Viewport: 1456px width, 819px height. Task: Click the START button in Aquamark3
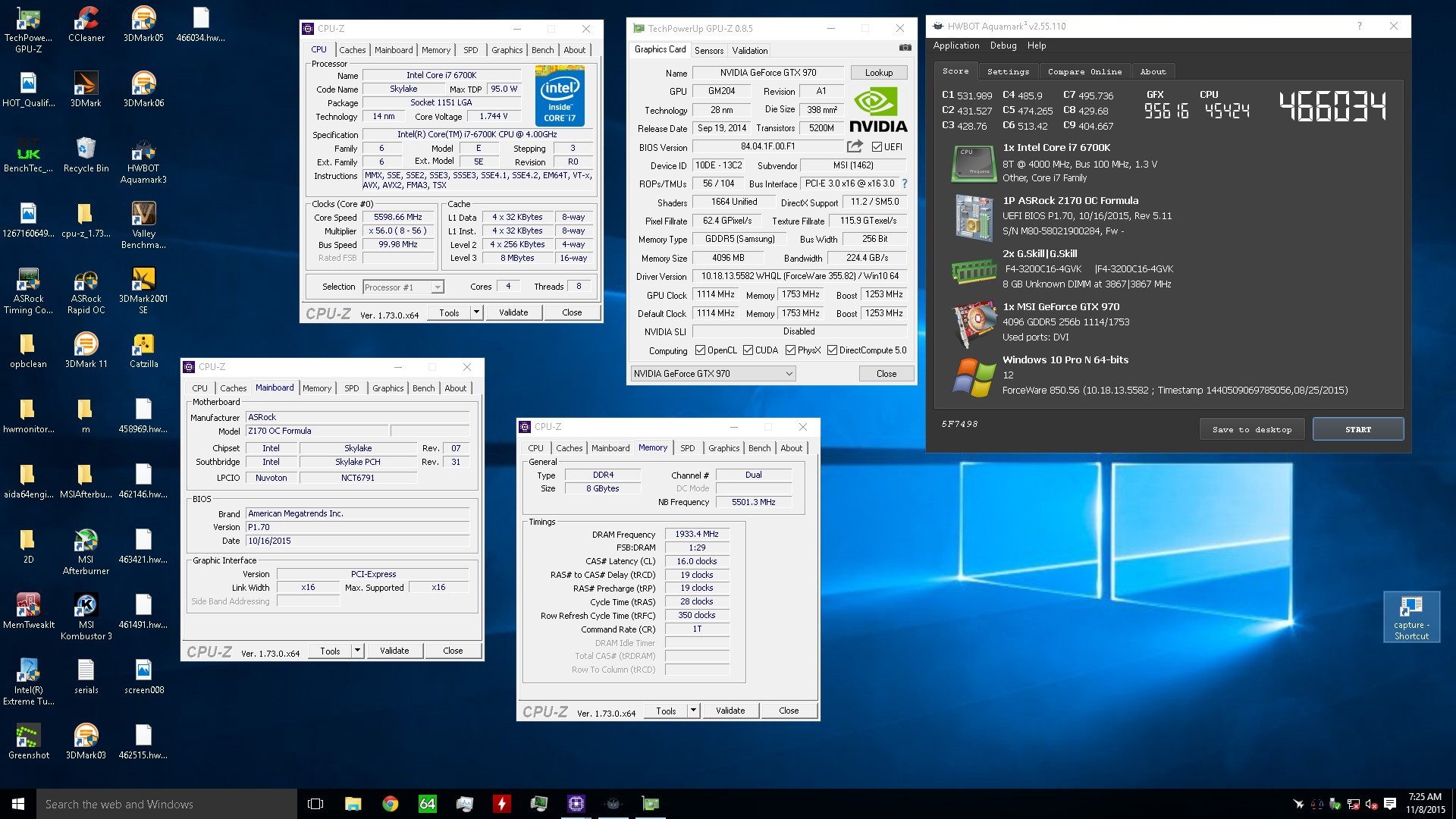(x=1358, y=429)
